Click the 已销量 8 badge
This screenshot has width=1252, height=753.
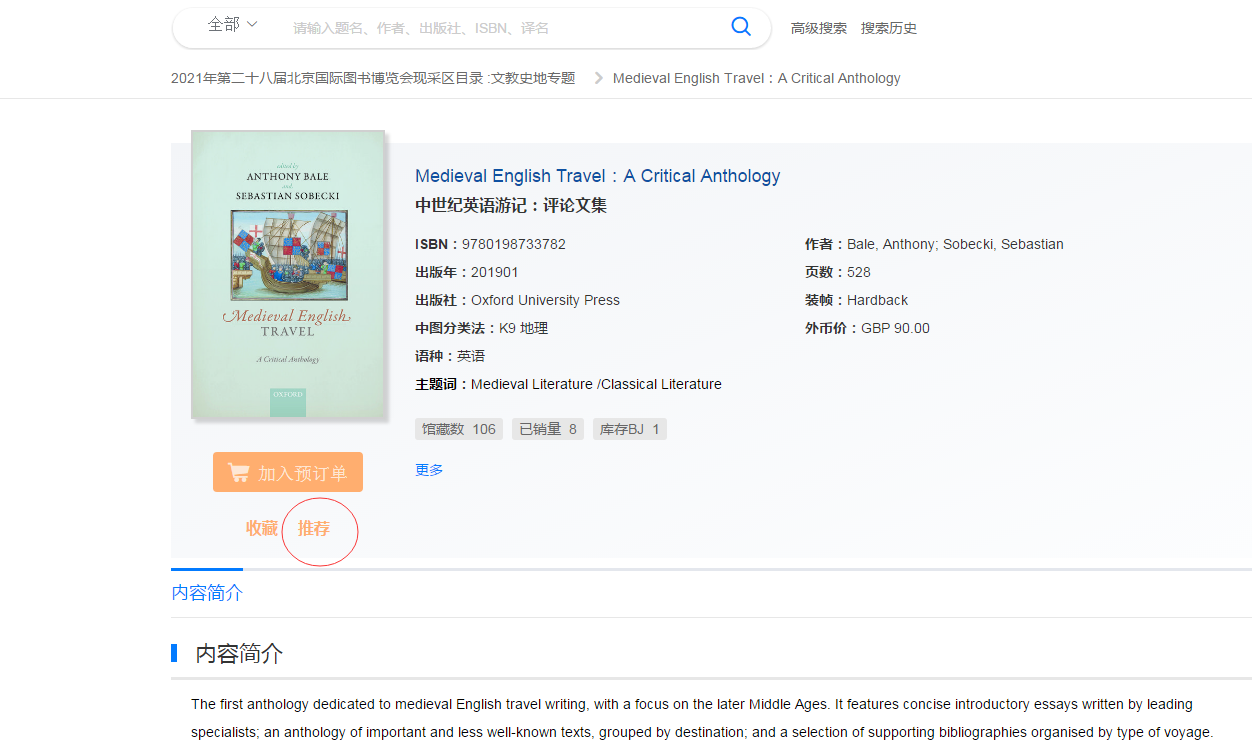click(x=548, y=429)
